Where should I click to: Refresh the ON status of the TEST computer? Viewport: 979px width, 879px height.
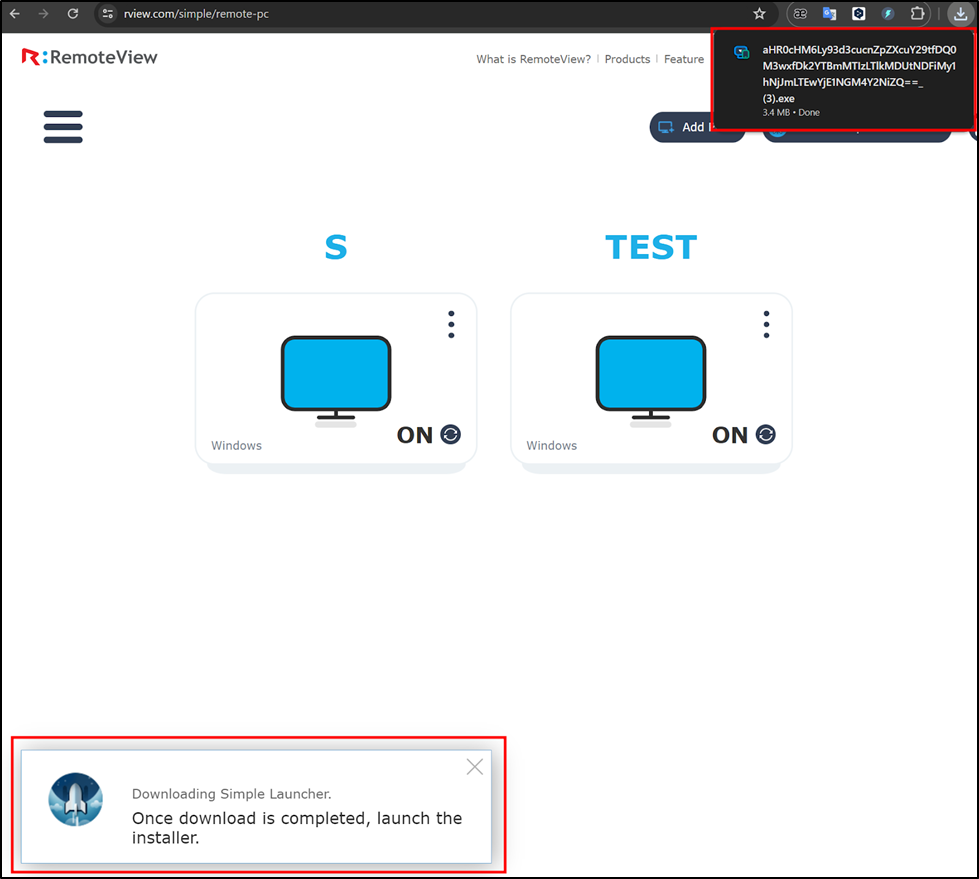point(764,434)
